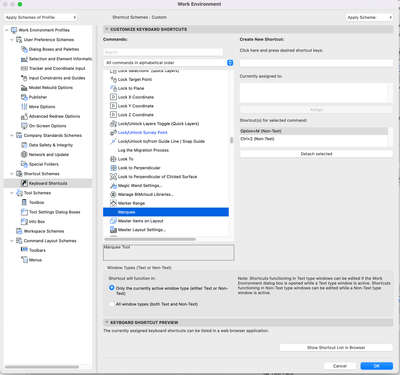Select Look to Perpendicular of Clicked Surface

(157, 177)
